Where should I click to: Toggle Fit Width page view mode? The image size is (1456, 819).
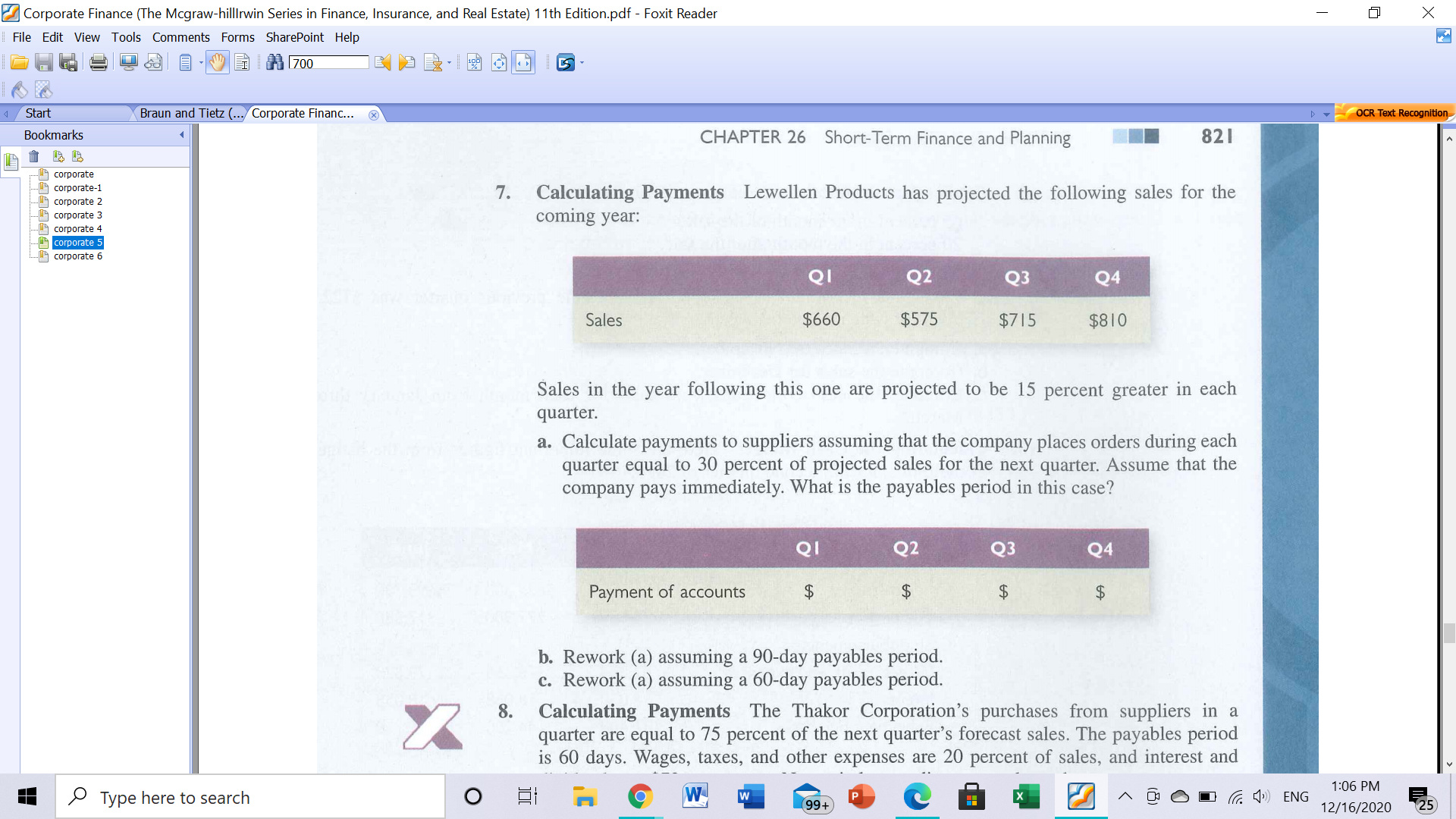pos(522,62)
